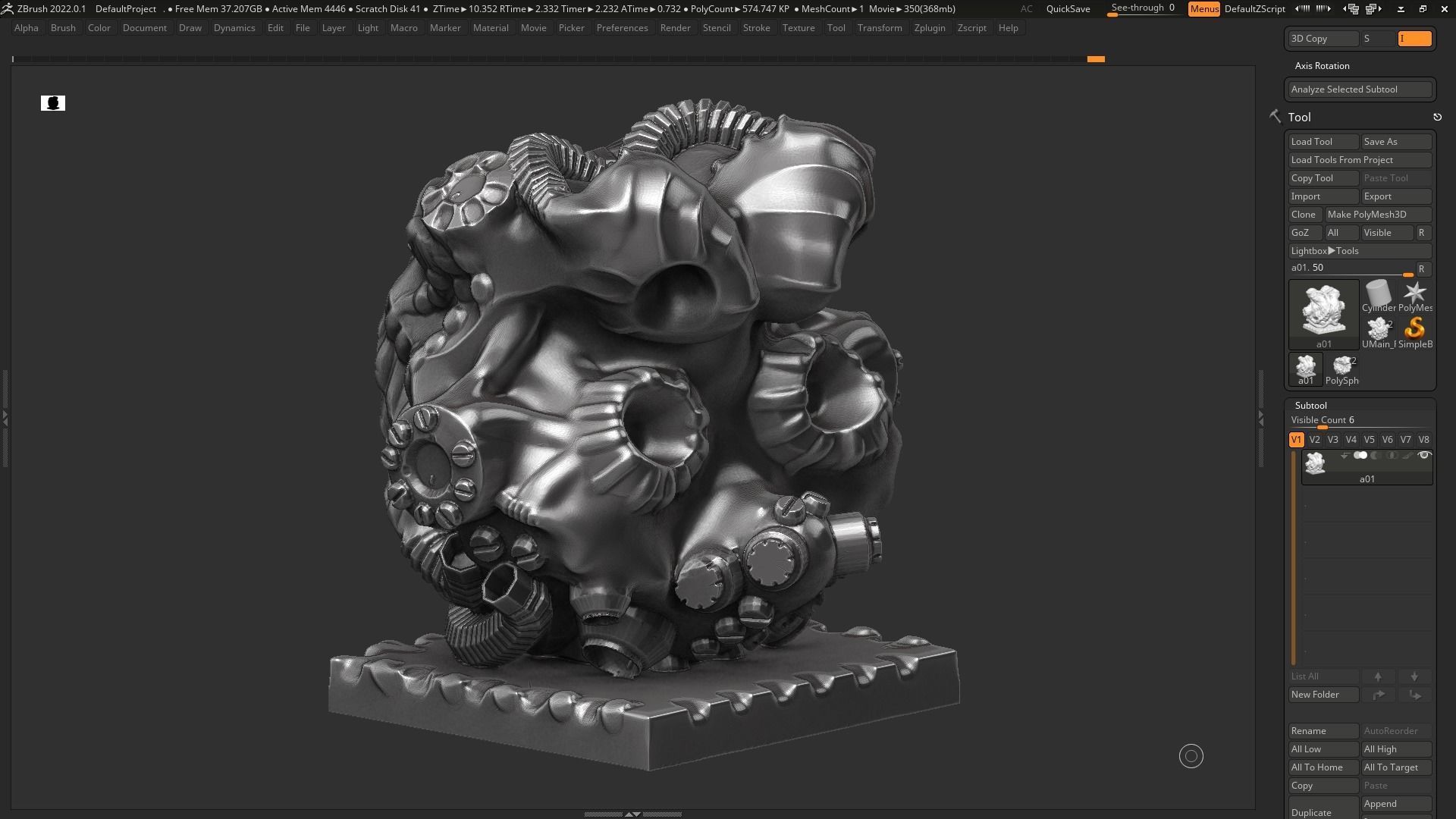Toggle the a01 subtool eye visibility
Viewport: 1456px width, 819px height.
coord(1424,456)
